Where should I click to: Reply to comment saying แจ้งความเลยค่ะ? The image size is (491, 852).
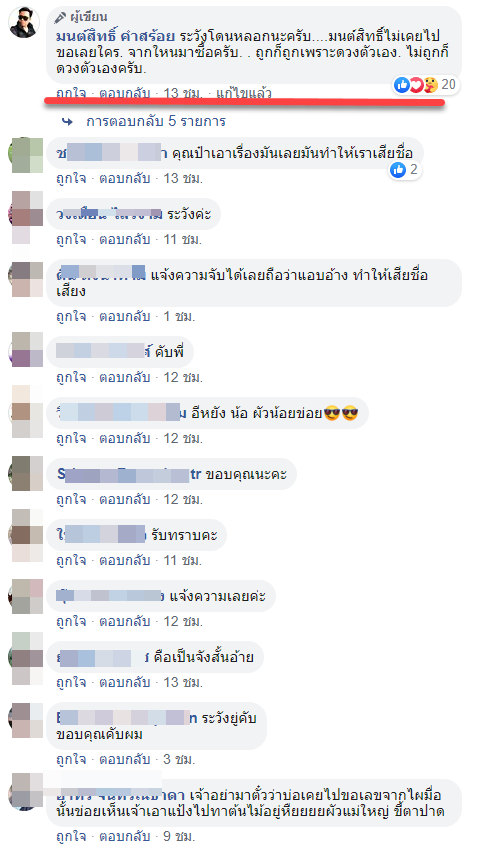tap(124, 621)
